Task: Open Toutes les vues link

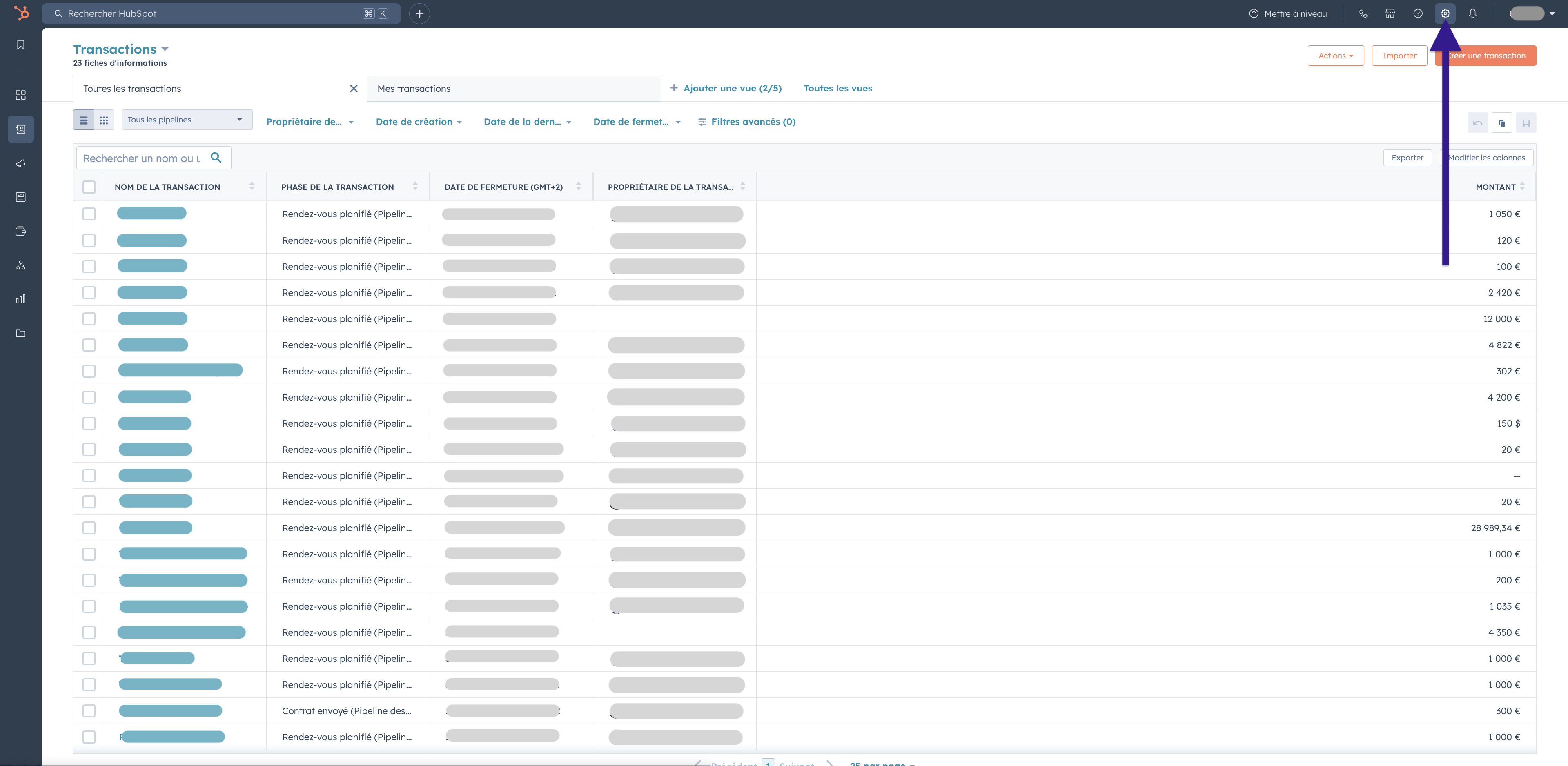Action: [837, 88]
